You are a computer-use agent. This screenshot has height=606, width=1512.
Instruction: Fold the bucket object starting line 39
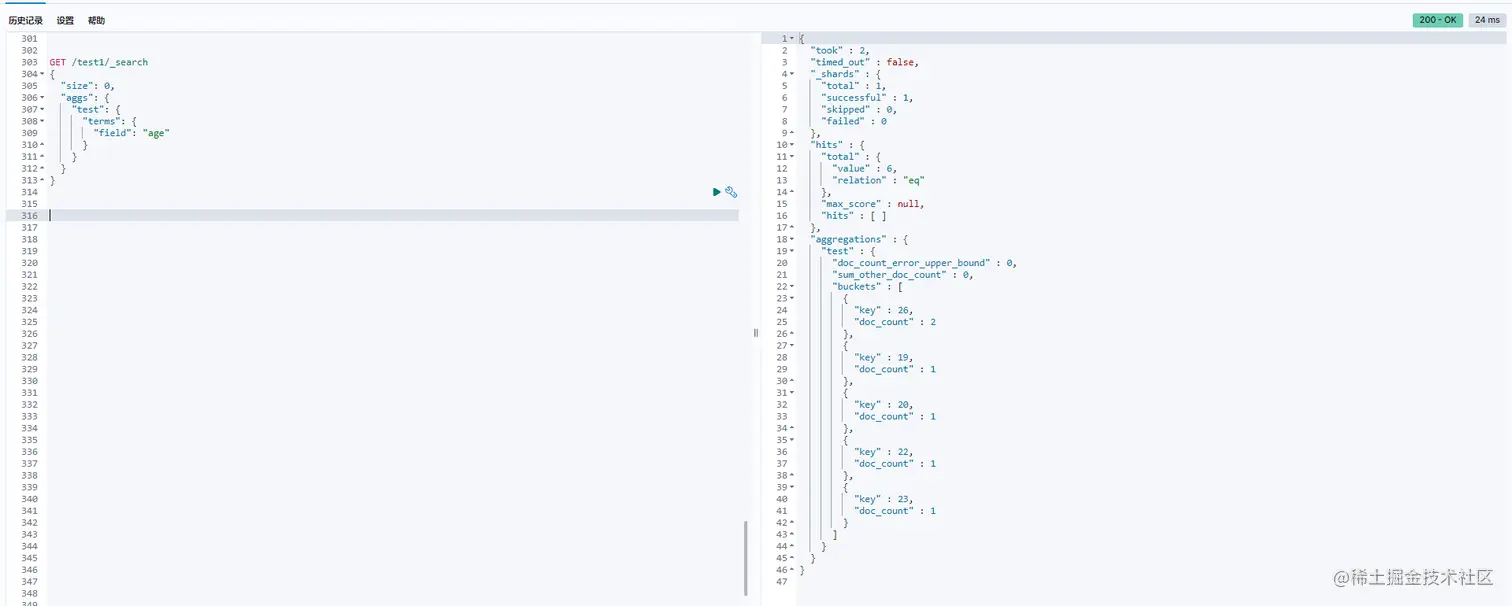click(792, 487)
